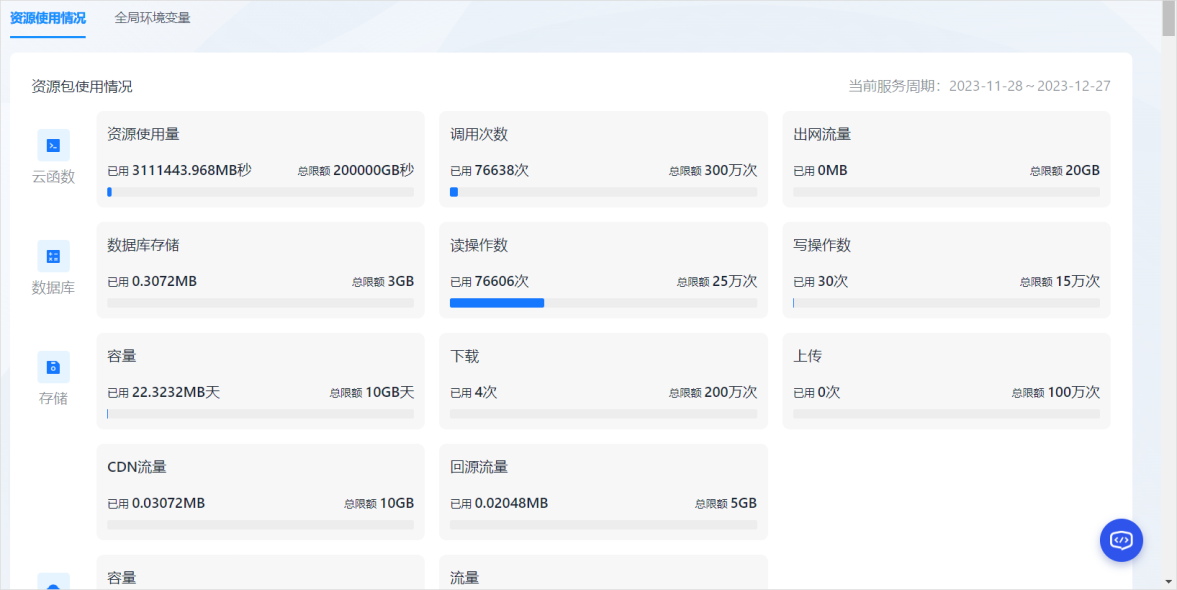This screenshot has width=1177, height=590.
Task: Click the 调用次数 progress bar
Action: click(604, 192)
